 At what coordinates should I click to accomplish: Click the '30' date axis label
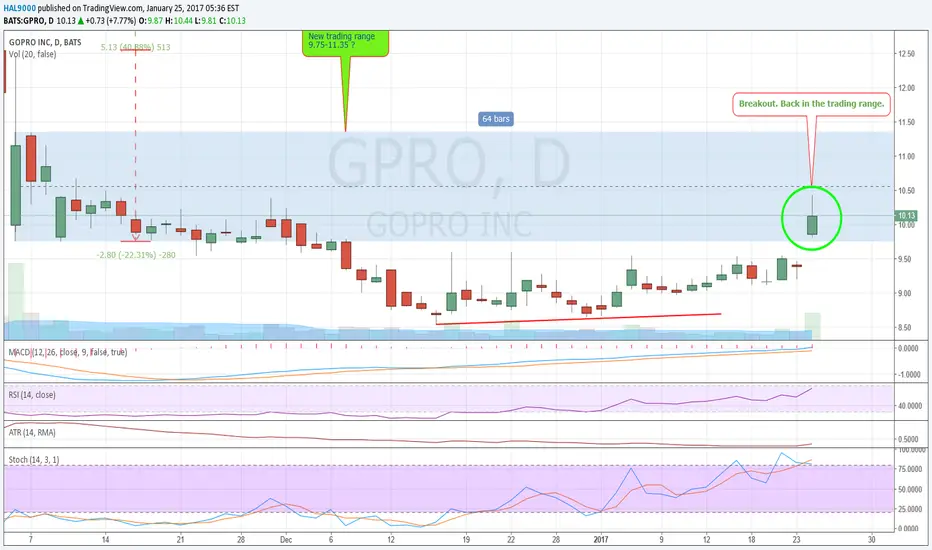click(871, 540)
